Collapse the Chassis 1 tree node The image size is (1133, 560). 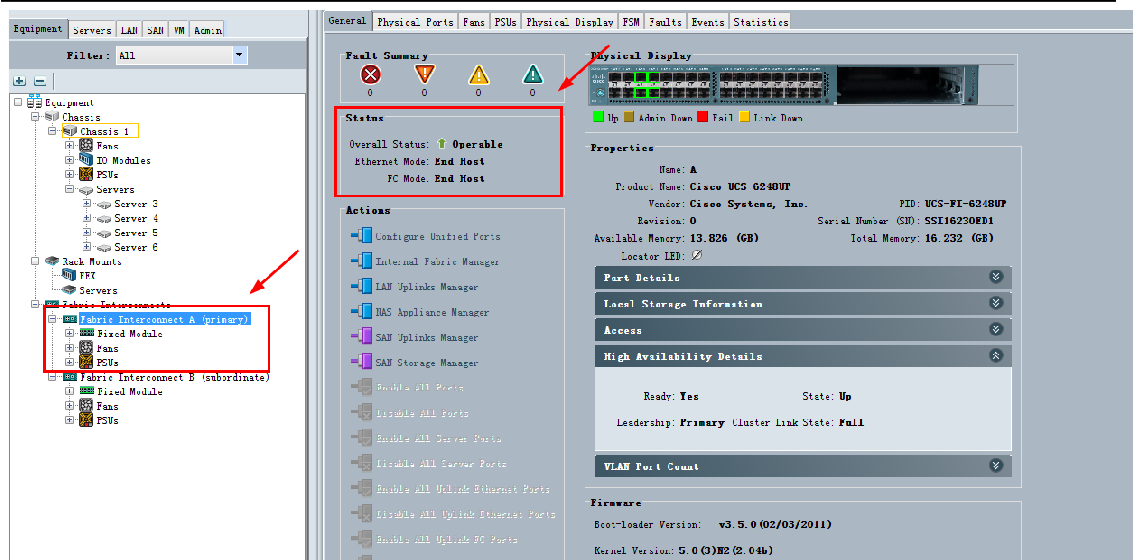(52, 132)
